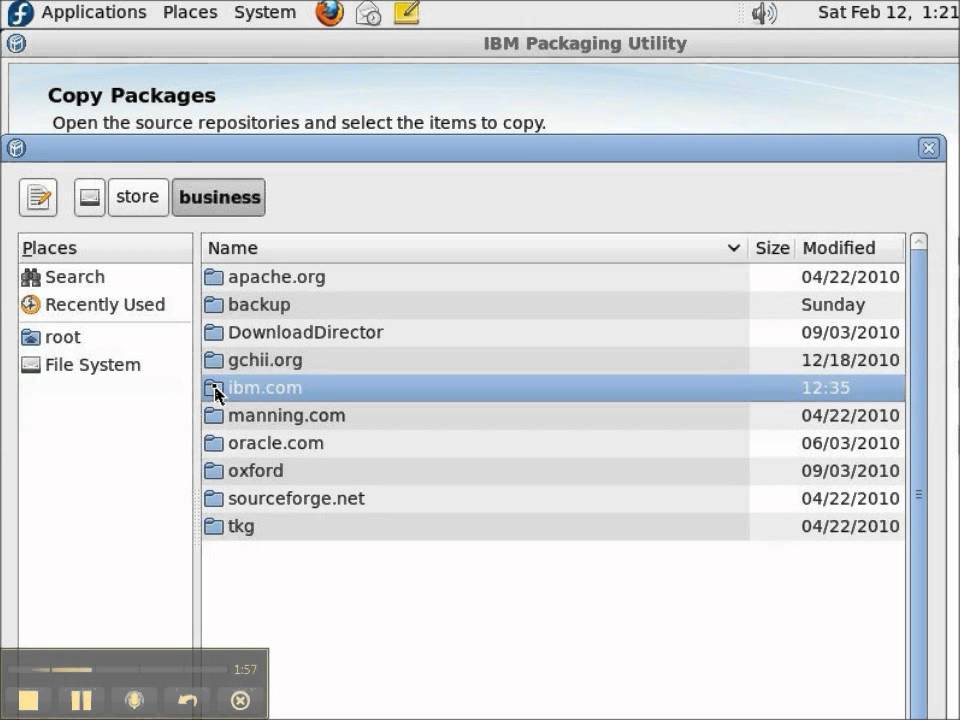
Task: Select the backup folder name
Action: click(x=260, y=305)
